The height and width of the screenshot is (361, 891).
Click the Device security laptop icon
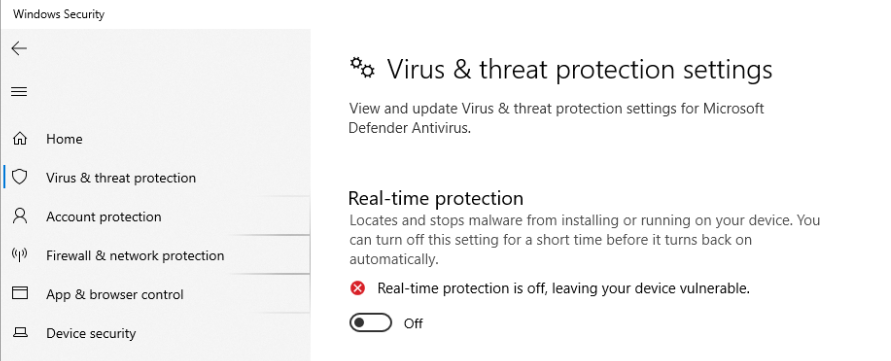pos(20,332)
